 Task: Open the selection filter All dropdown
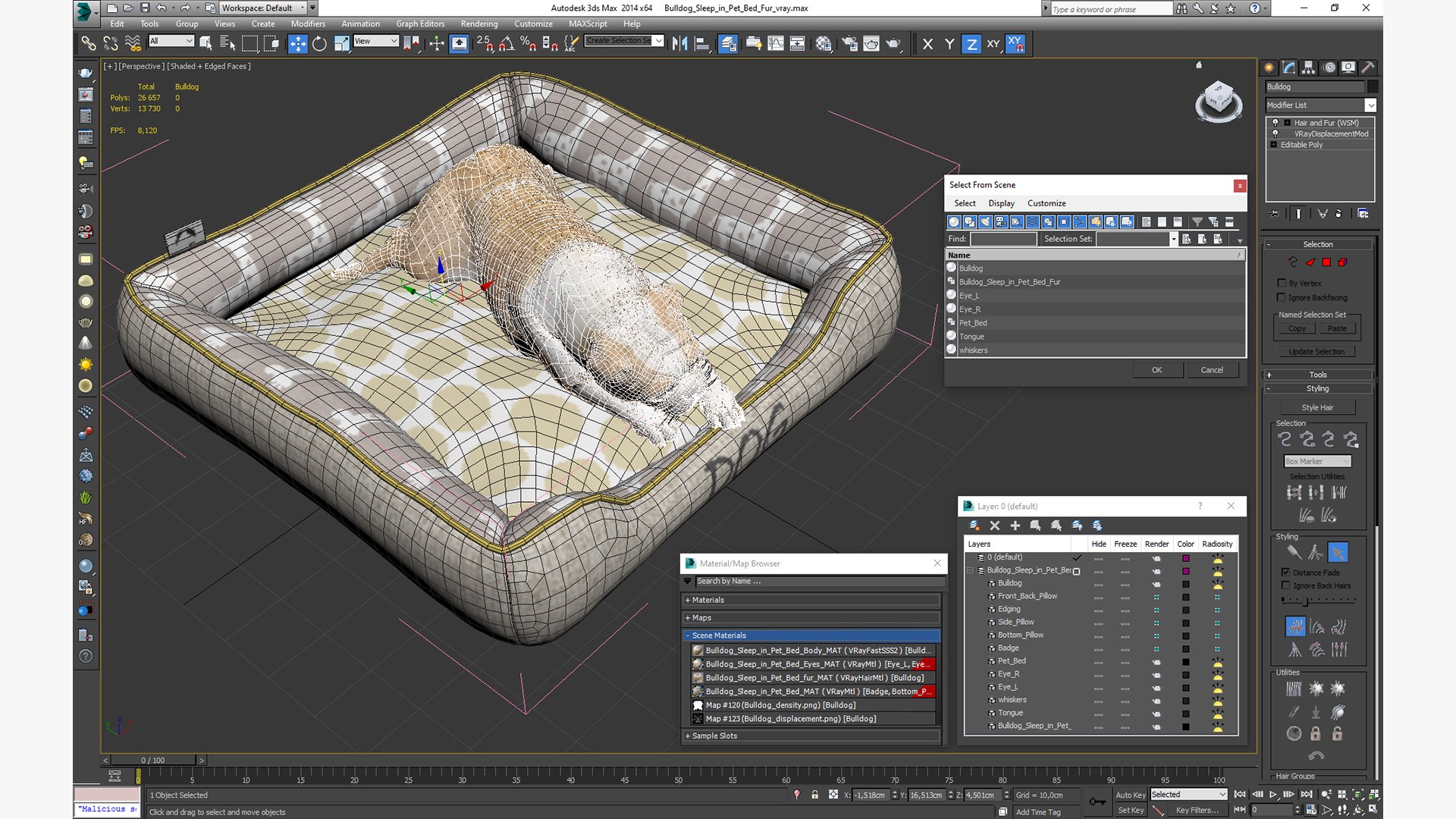171,41
